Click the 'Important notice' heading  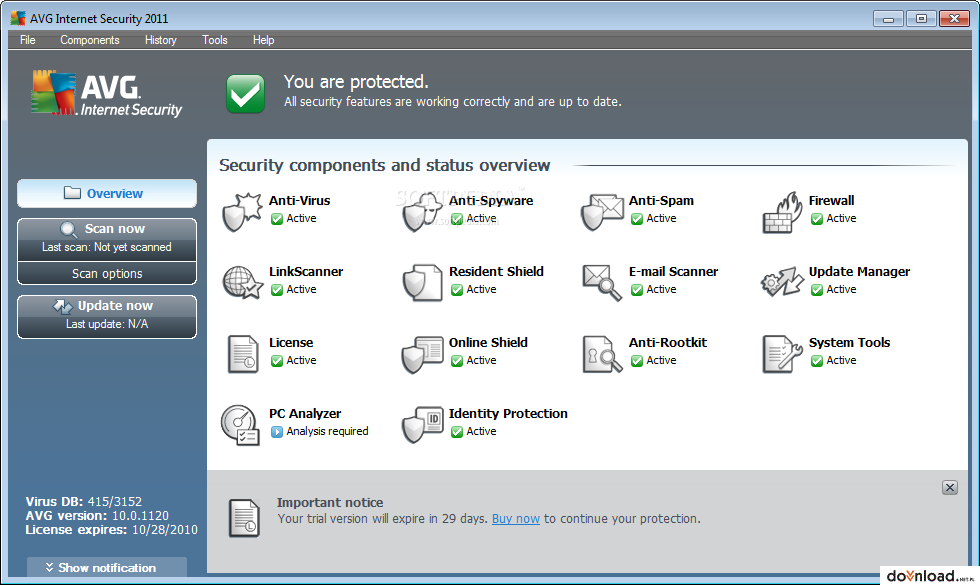pos(330,502)
